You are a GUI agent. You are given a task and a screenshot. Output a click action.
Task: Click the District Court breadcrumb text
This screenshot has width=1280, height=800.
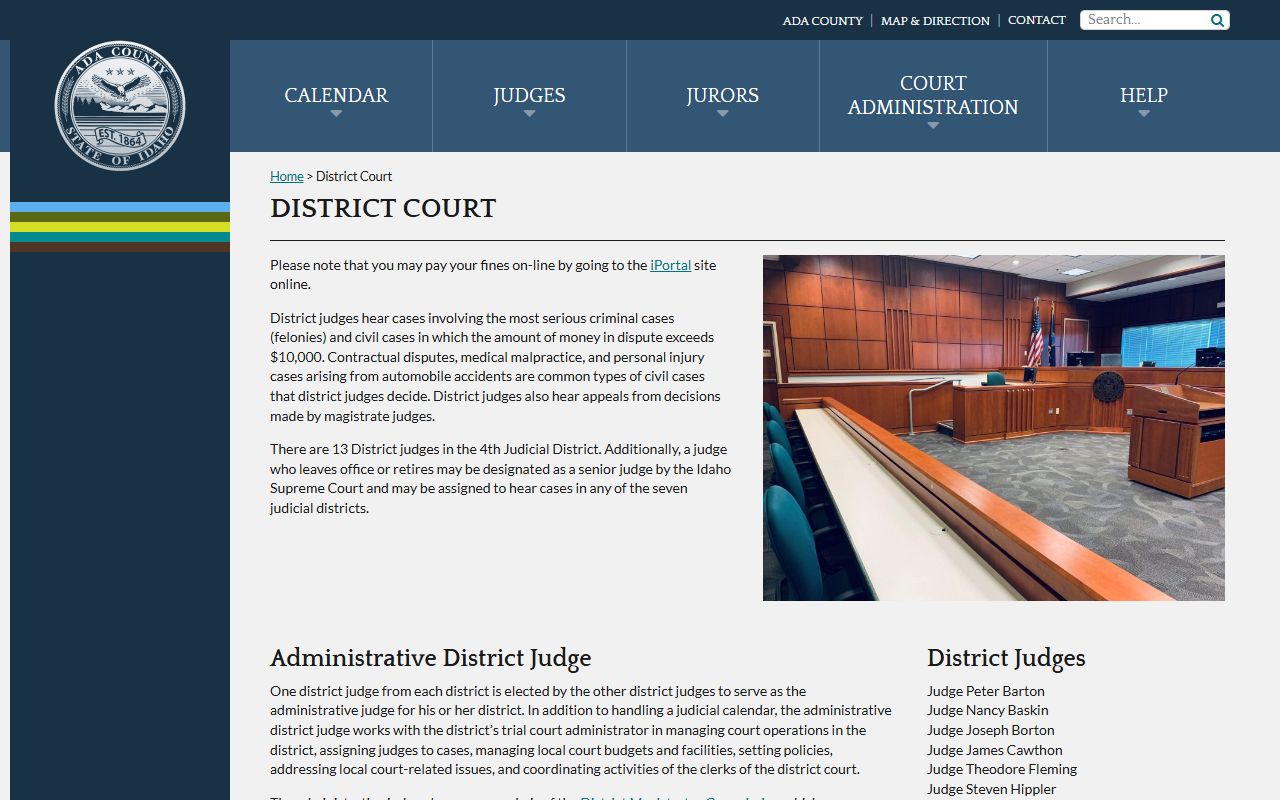pyautogui.click(x=354, y=176)
